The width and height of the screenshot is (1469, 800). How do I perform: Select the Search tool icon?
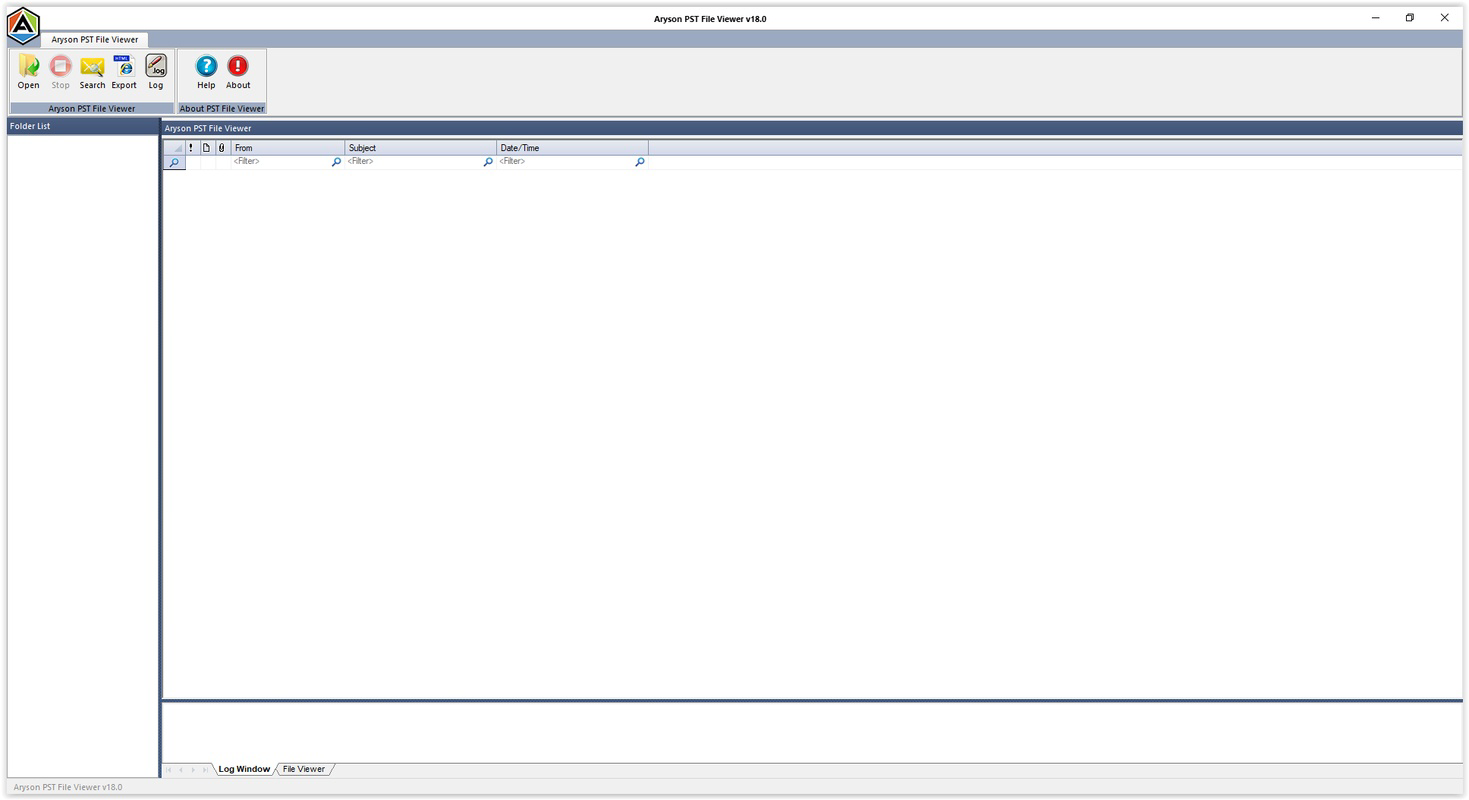(92, 70)
